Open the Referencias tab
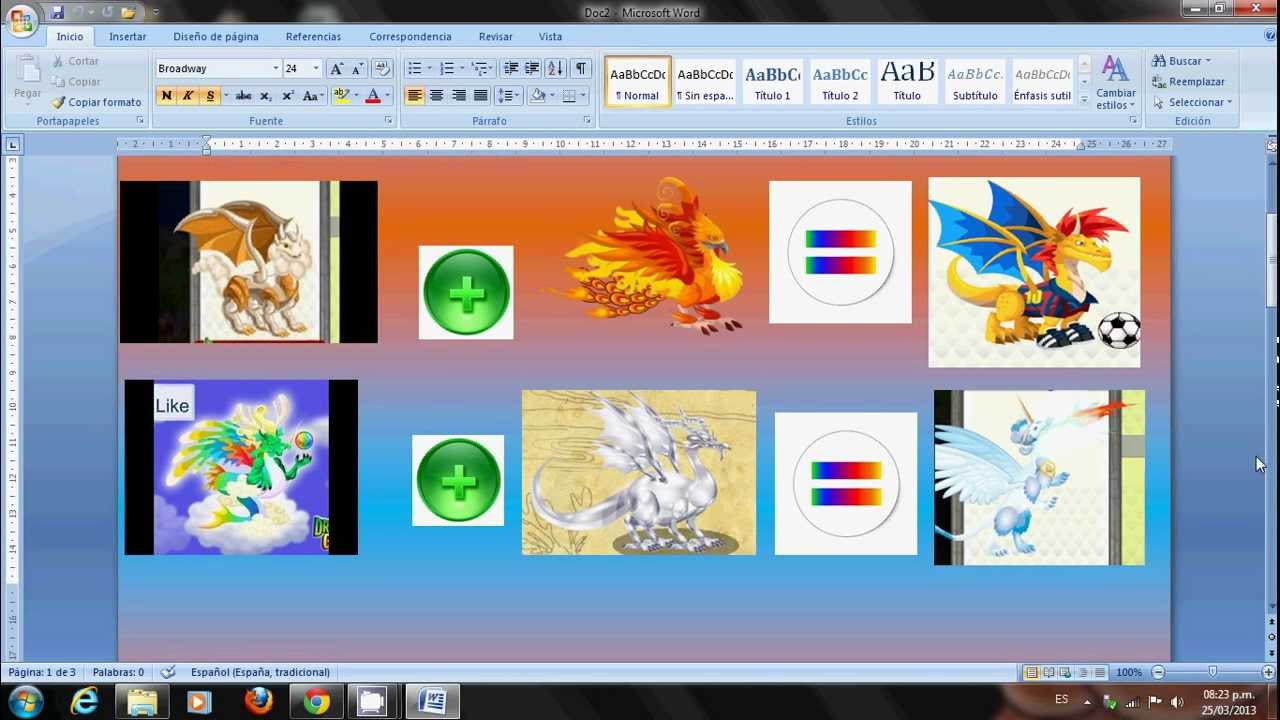Screen dimensions: 1280x720 [x=313, y=36]
